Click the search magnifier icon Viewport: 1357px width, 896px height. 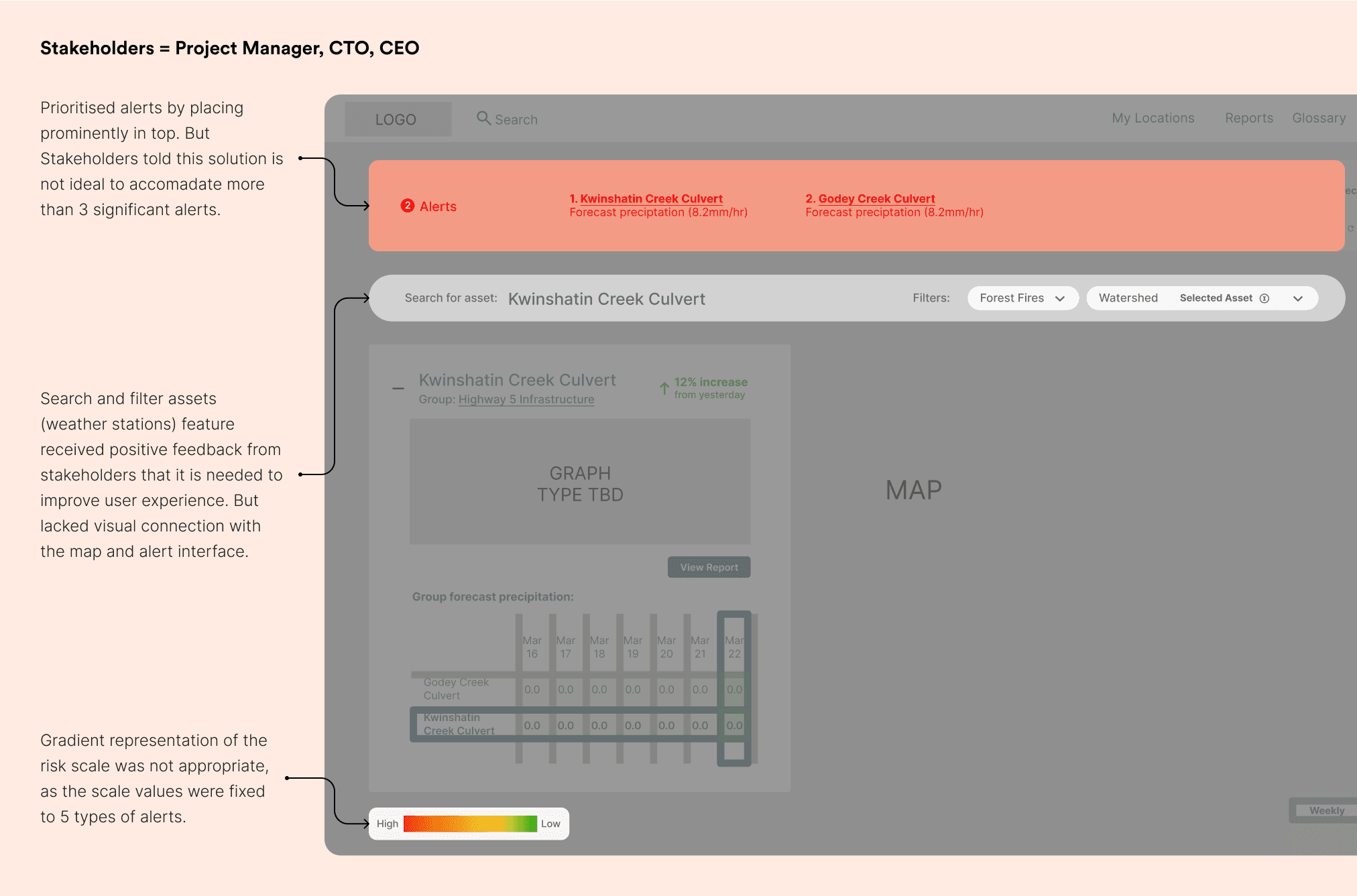click(x=483, y=118)
